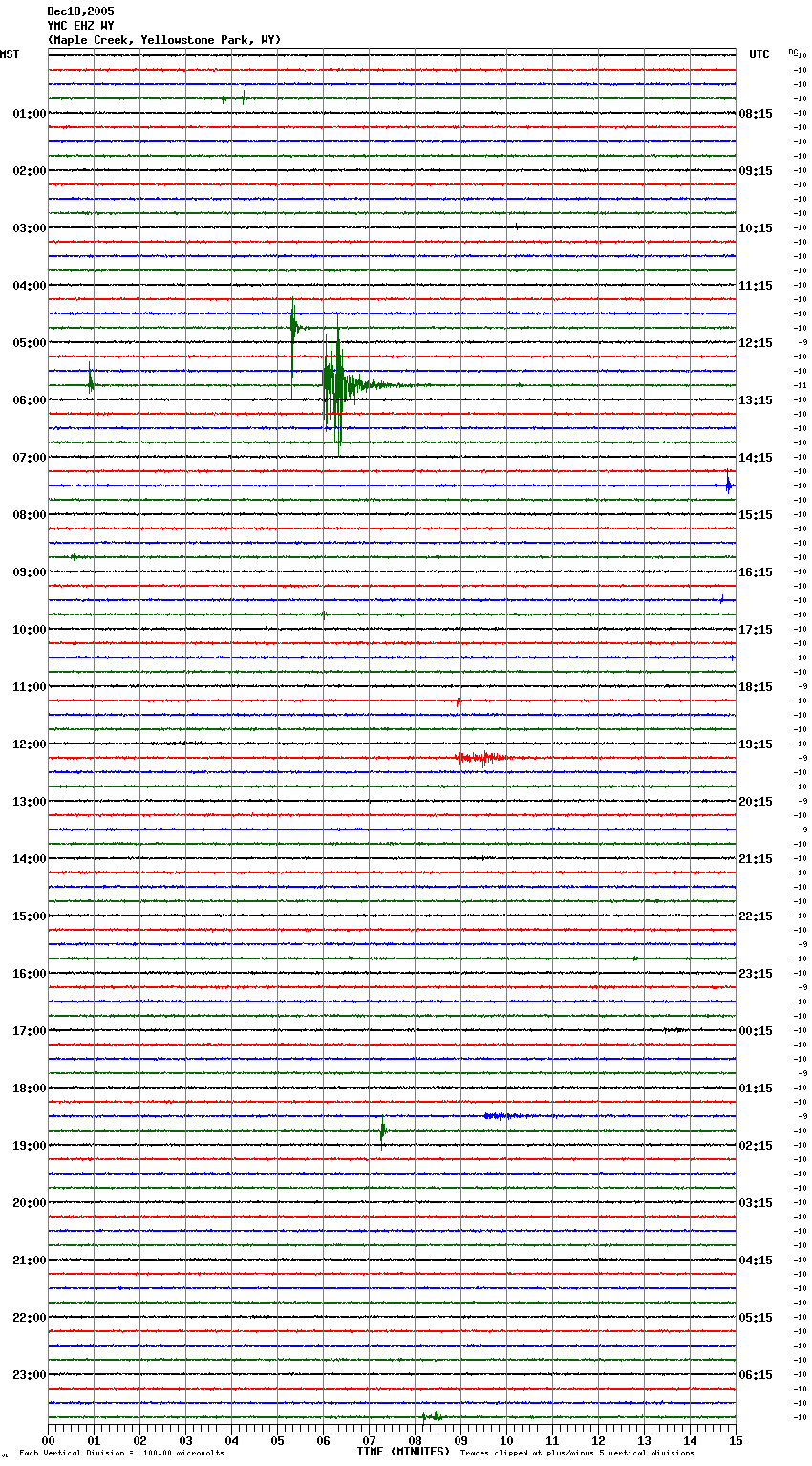Select the 05:00 MST hour label
Image resolution: width=812 pixels, height=1466 pixels.
click(x=30, y=343)
